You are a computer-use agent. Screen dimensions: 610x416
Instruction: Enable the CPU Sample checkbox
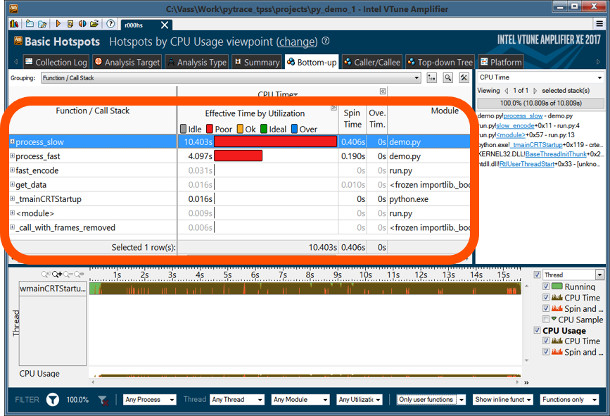coord(546,319)
